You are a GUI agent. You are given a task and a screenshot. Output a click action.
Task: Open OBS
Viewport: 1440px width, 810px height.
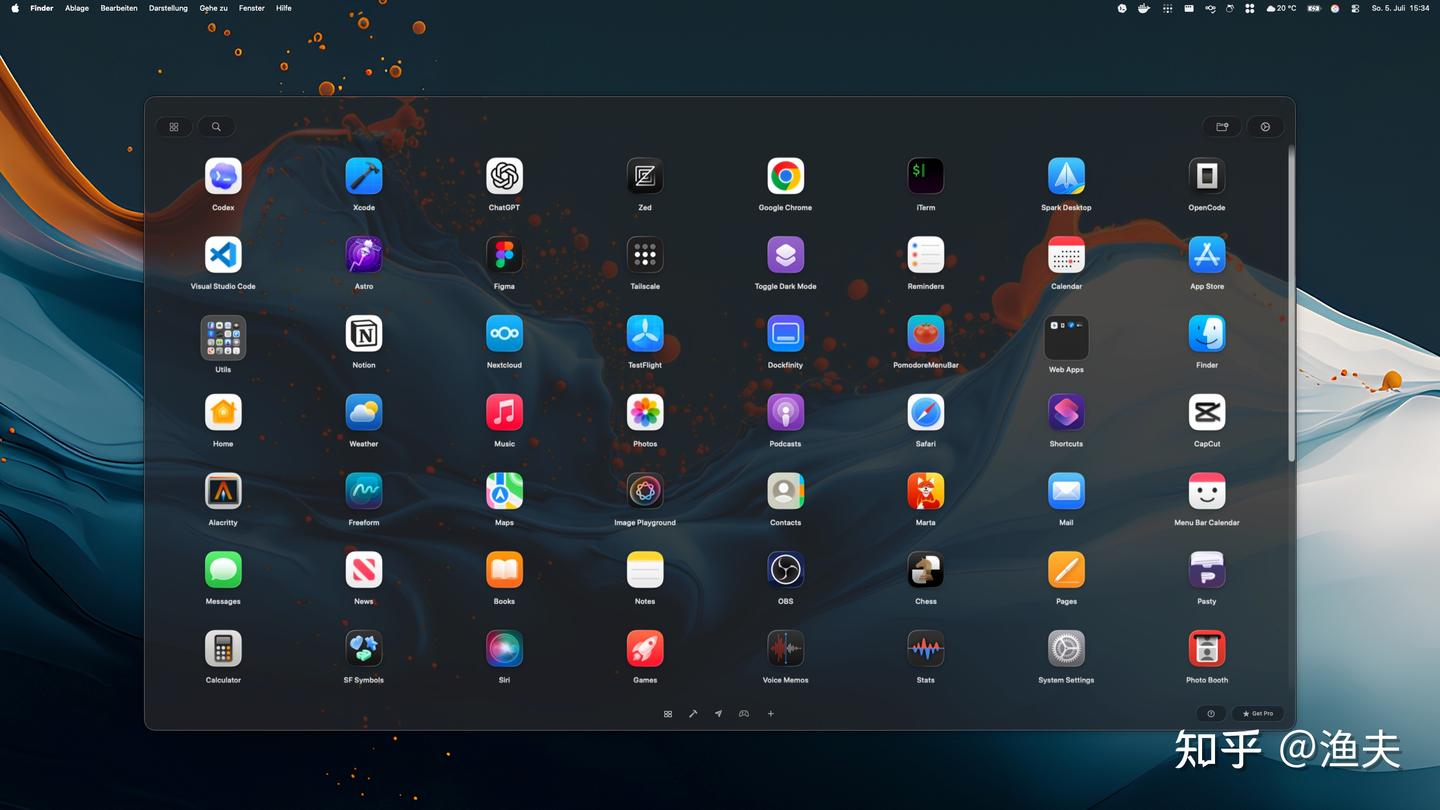785,570
